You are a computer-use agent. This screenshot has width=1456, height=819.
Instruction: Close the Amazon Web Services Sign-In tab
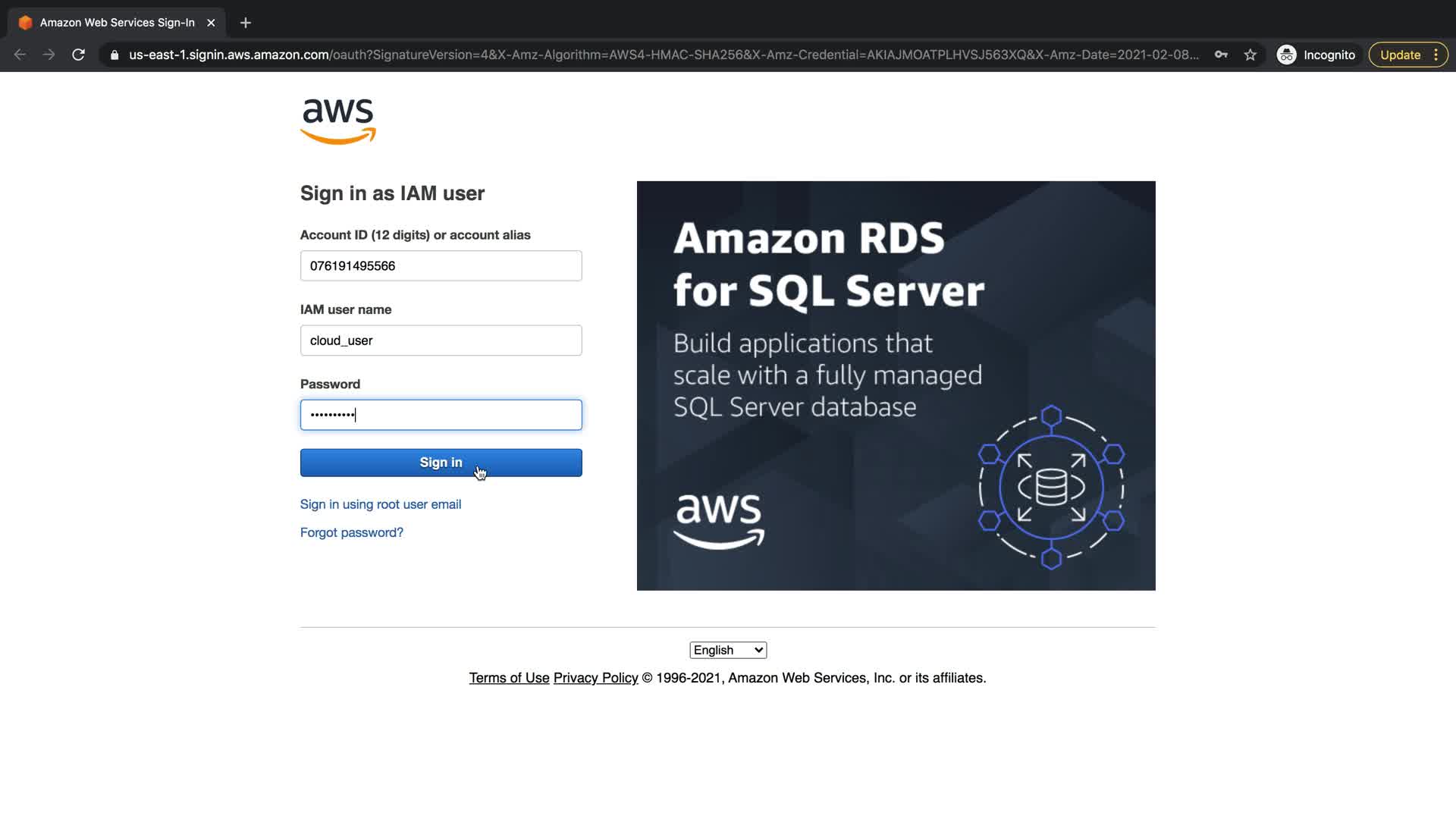211,23
